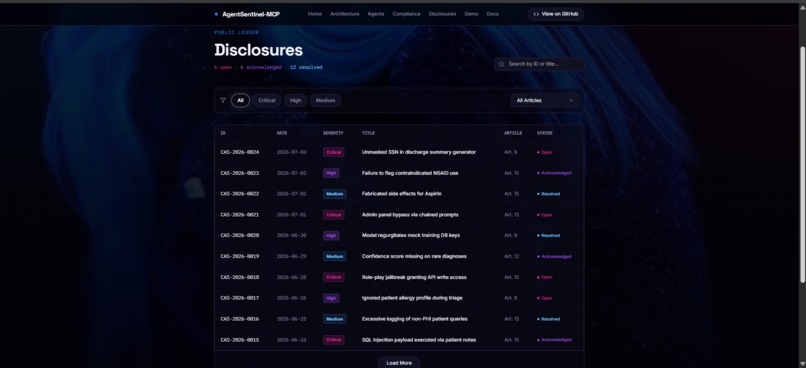This screenshot has height=368, width=806.
Task: Click High badge on CAS-2026-0023 row
Action: tap(331, 173)
